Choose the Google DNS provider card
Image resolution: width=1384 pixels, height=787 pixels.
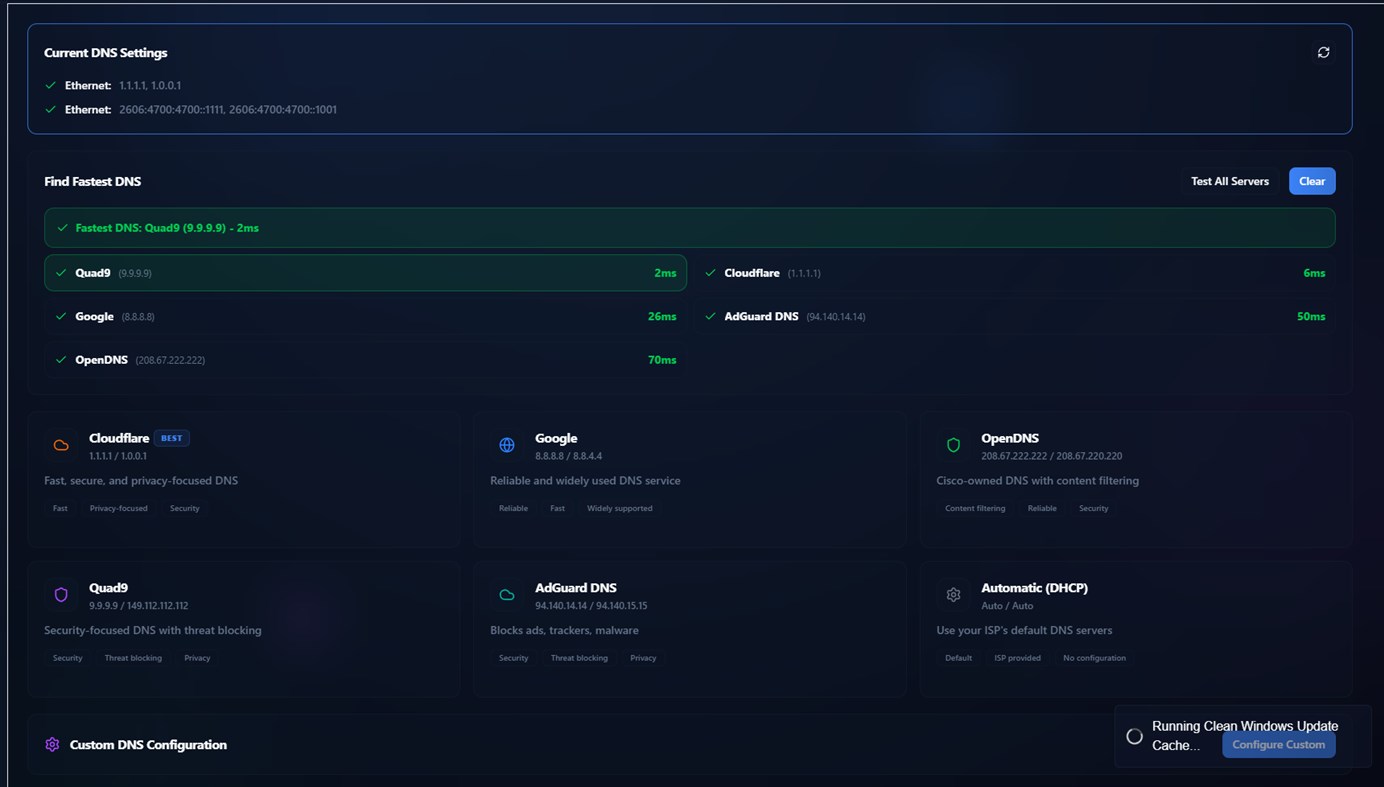[x=690, y=479]
